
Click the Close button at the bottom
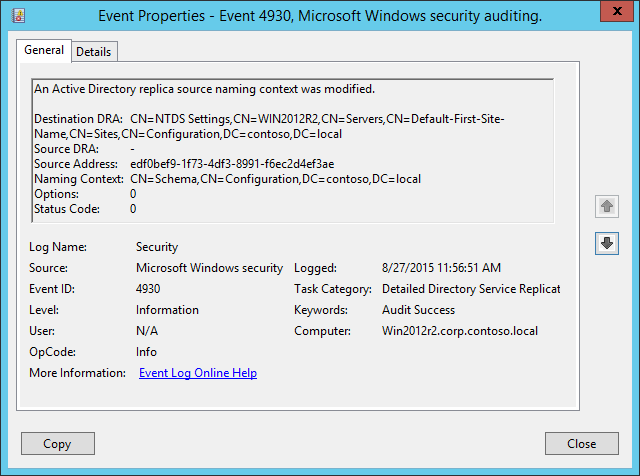coord(581,443)
